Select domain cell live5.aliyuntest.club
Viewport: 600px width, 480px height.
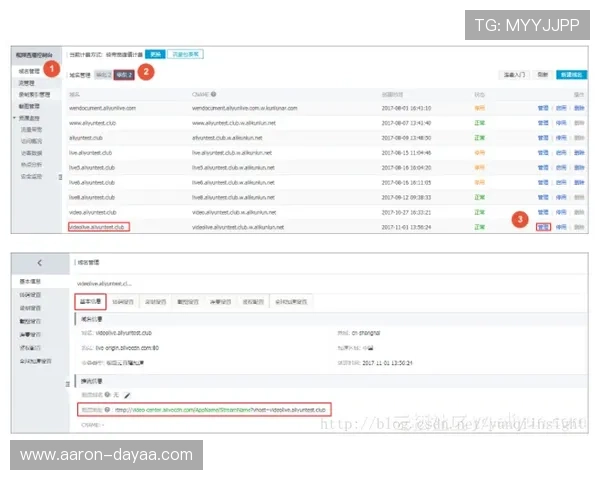[92, 168]
